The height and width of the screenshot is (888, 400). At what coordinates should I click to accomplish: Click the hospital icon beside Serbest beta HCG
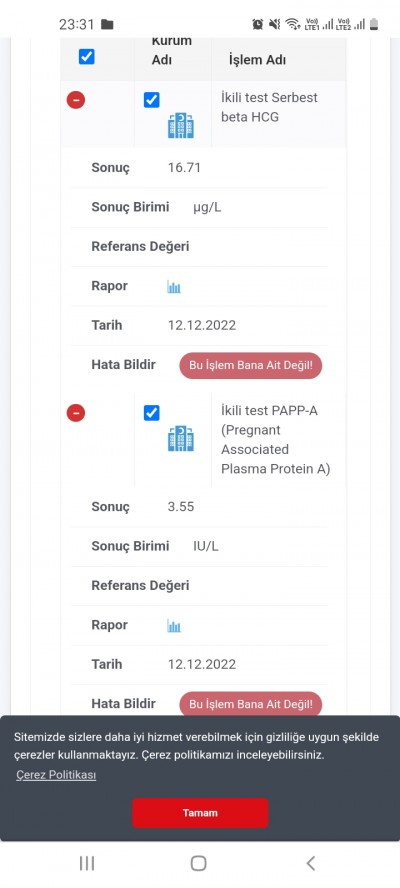pyautogui.click(x=181, y=125)
